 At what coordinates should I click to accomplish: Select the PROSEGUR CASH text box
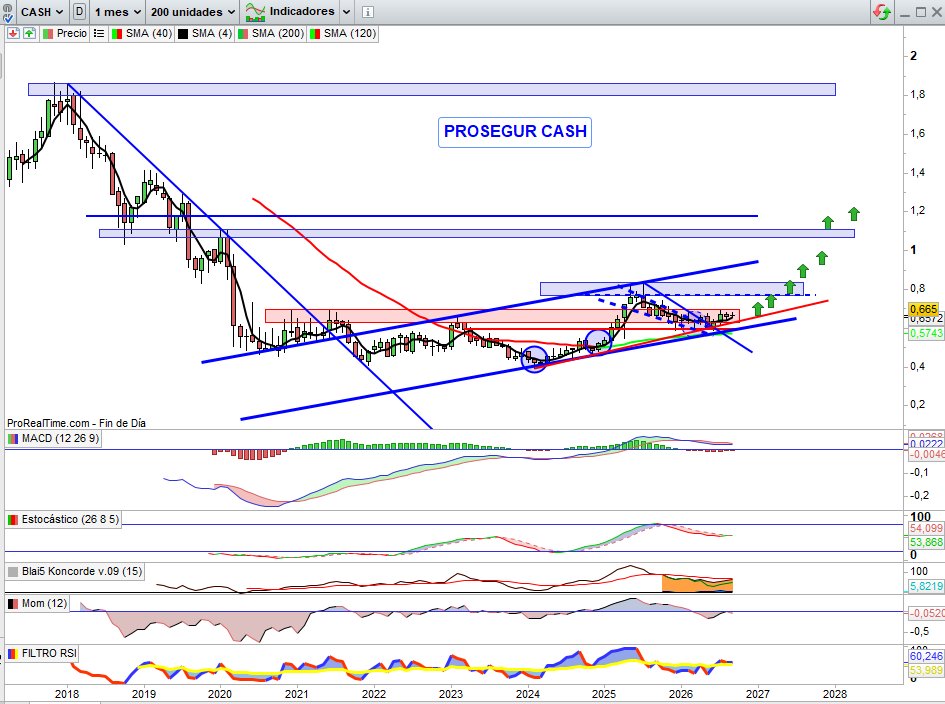(x=515, y=132)
